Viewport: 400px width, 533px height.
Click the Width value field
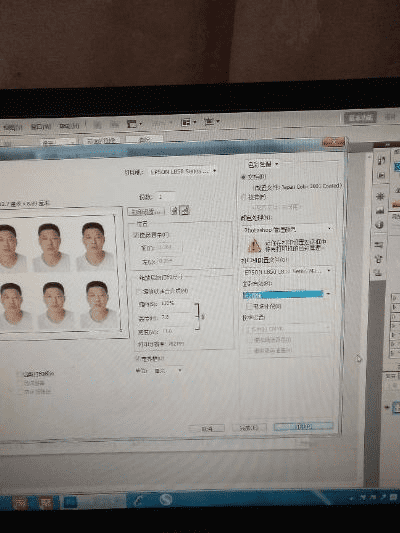click(x=176, y=331)
